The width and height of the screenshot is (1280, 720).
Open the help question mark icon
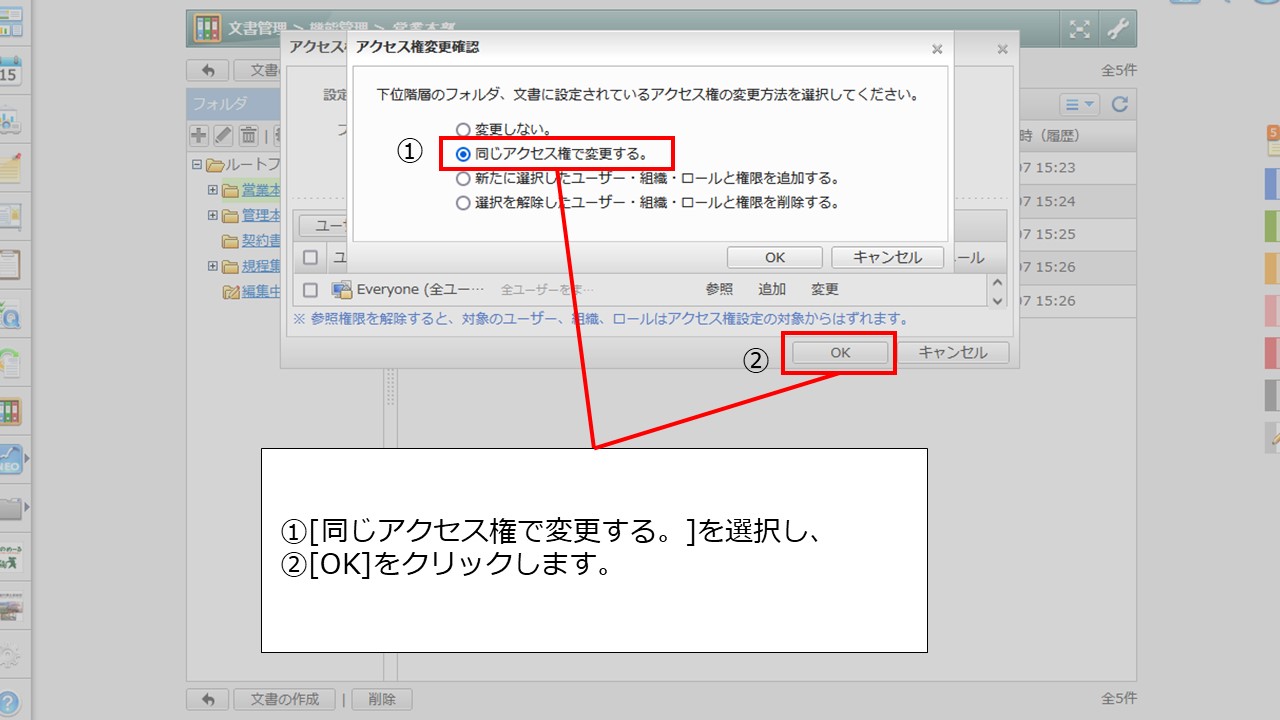10,702
